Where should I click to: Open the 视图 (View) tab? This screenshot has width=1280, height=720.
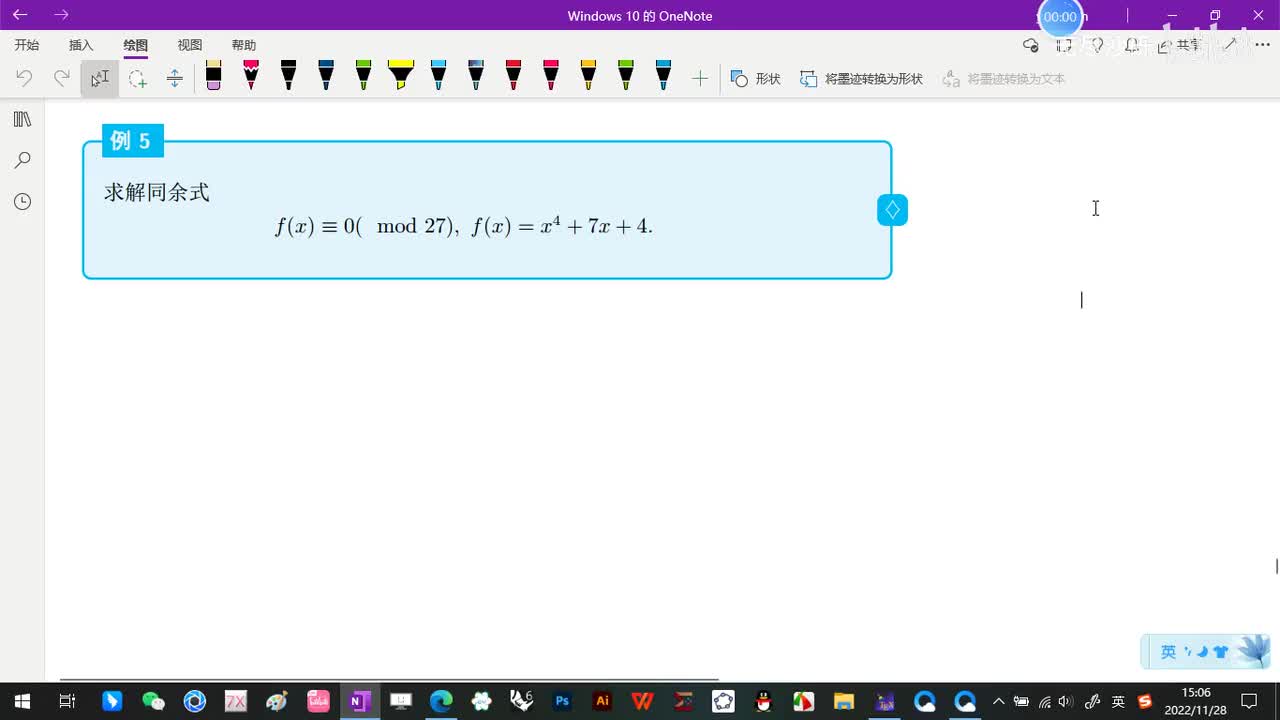pos(189,45)
